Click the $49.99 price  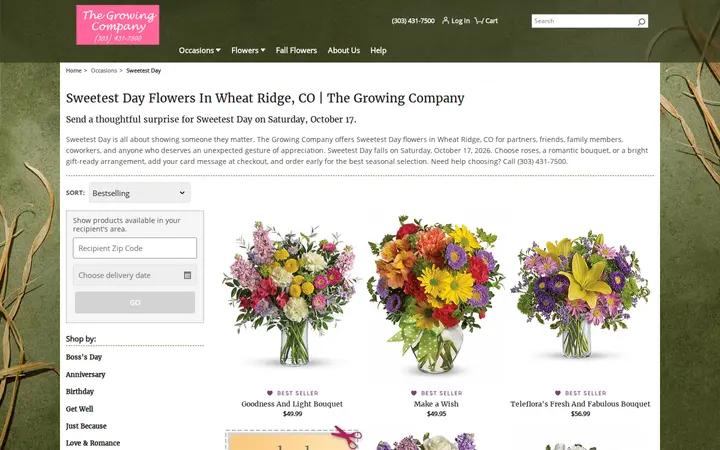[292, 414]
